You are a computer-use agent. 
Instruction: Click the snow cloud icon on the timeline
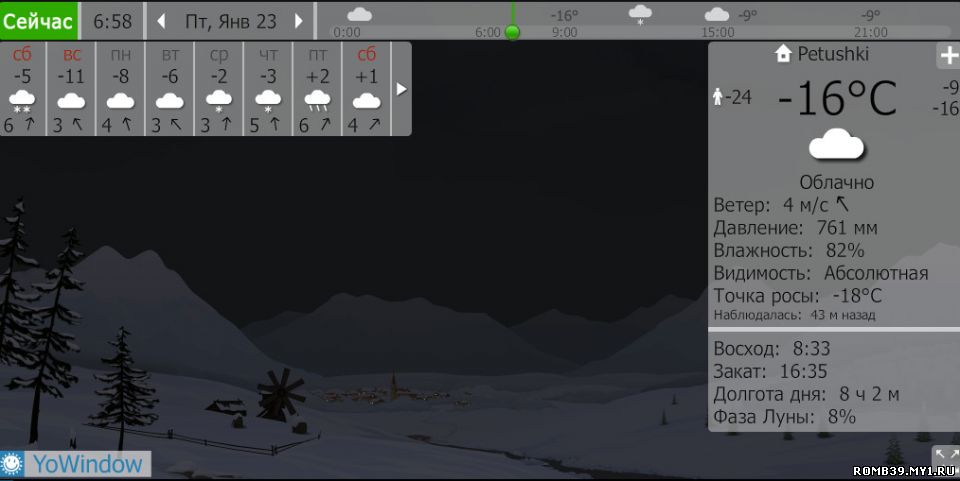640,14
